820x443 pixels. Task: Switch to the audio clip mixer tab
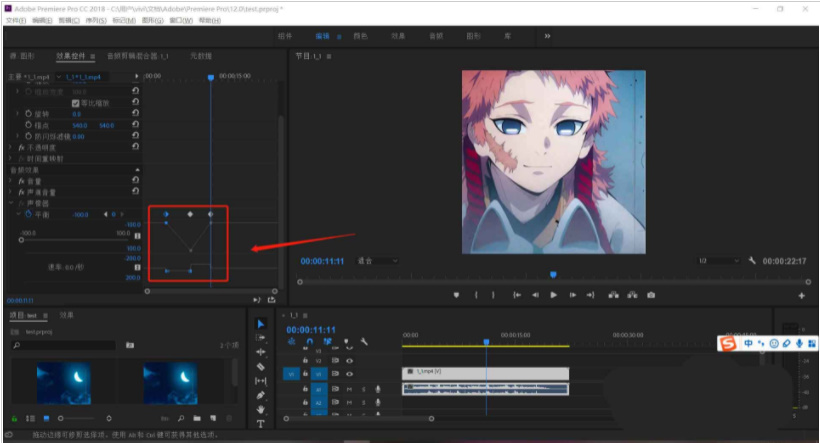[138, 56]
